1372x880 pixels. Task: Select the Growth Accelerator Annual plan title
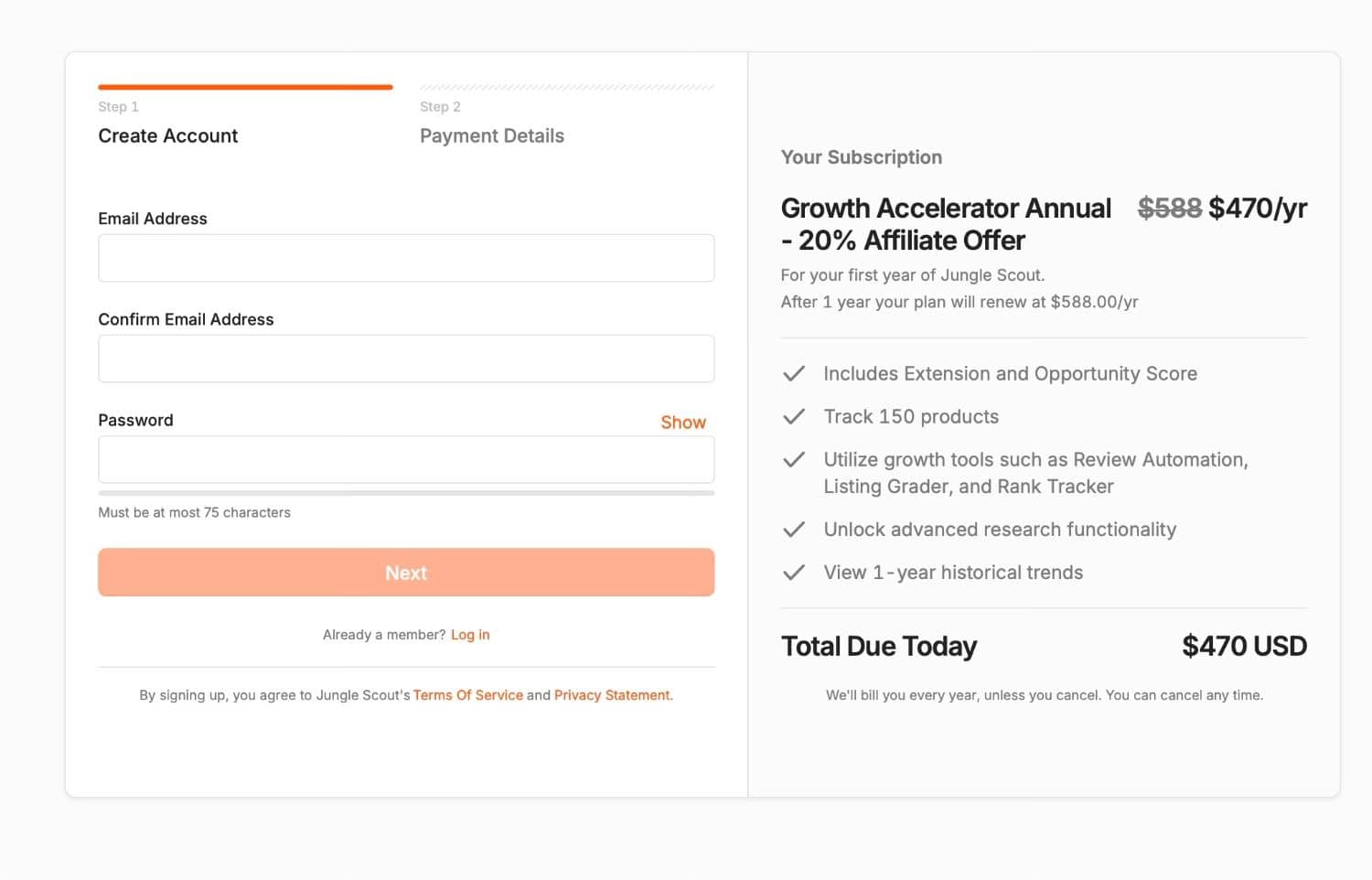tap(945, 208)
